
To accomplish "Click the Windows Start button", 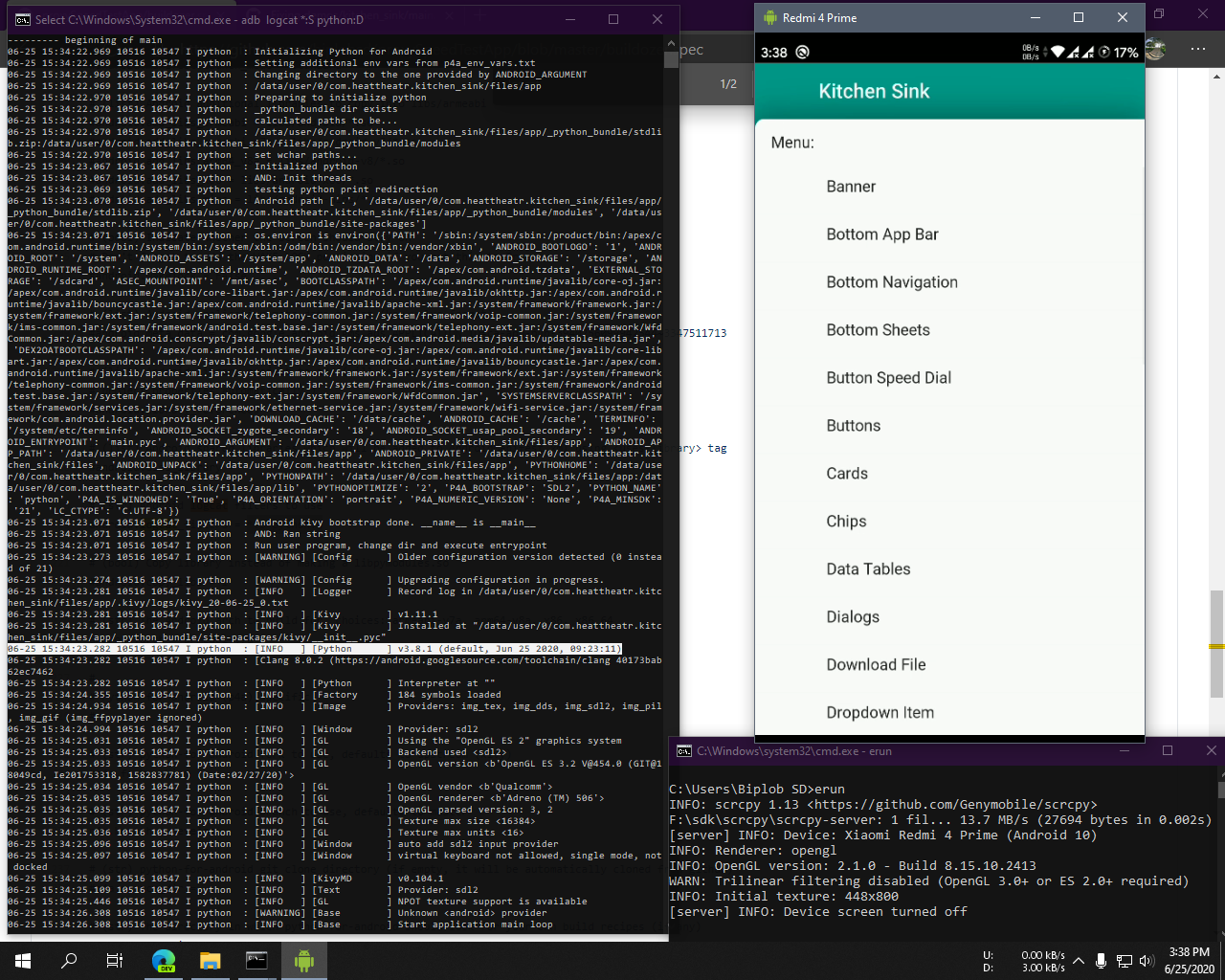I will coord(21,958).
